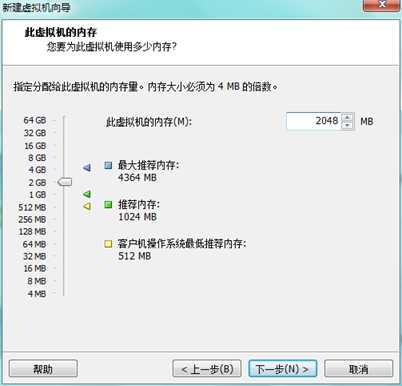402x386 pixels.
Task: Click the 4 MB scale label at the bottom of the scale
Action: pos(37,294)
